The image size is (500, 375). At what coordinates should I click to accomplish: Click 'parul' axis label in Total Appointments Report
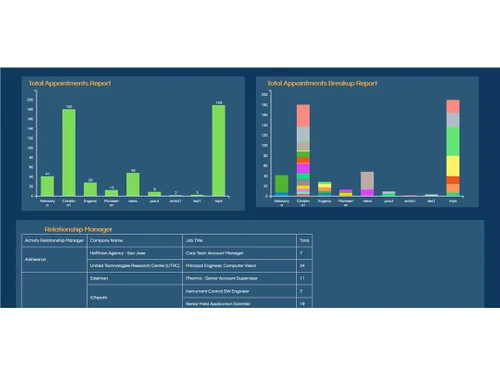point(154,201)
